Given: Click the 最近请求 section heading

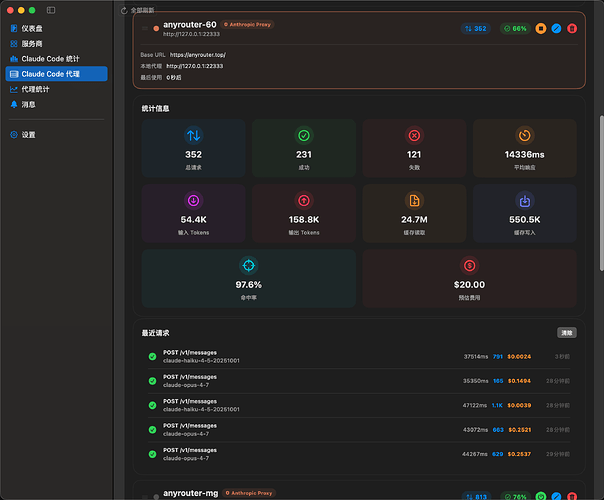Looking at the screenshot, I should pos(155,333).
